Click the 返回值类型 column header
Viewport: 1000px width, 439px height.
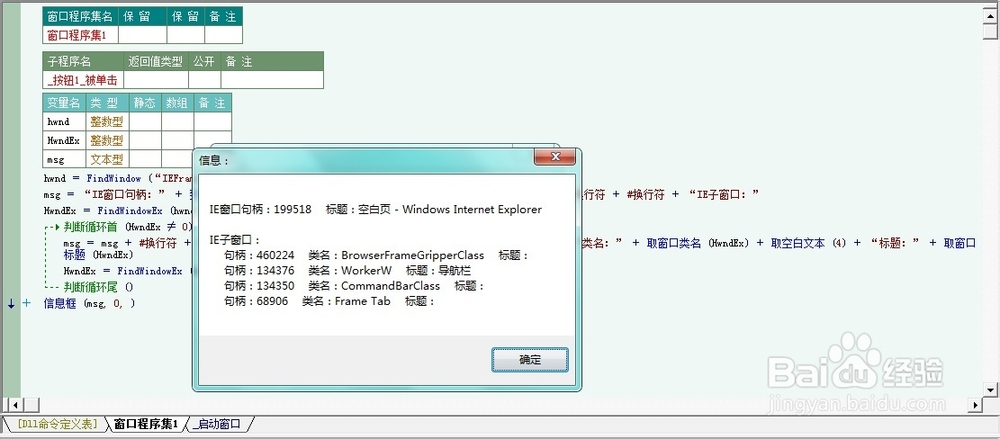156,62
